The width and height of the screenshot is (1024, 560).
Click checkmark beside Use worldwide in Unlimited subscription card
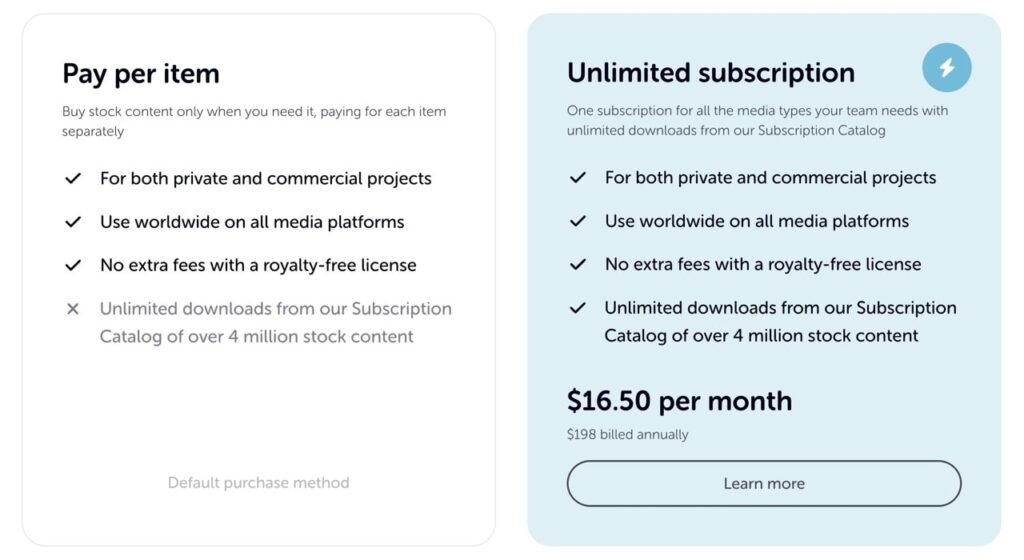[577, 221]
